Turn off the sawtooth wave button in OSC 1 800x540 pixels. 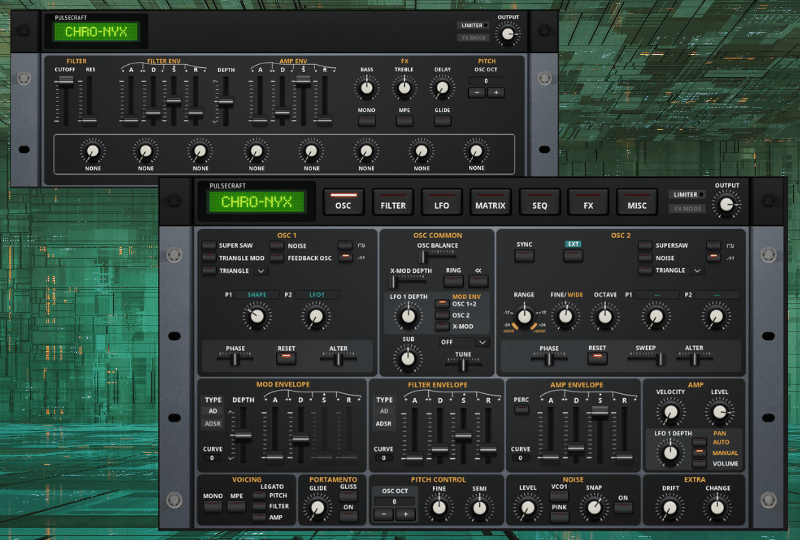pos(345,257)
